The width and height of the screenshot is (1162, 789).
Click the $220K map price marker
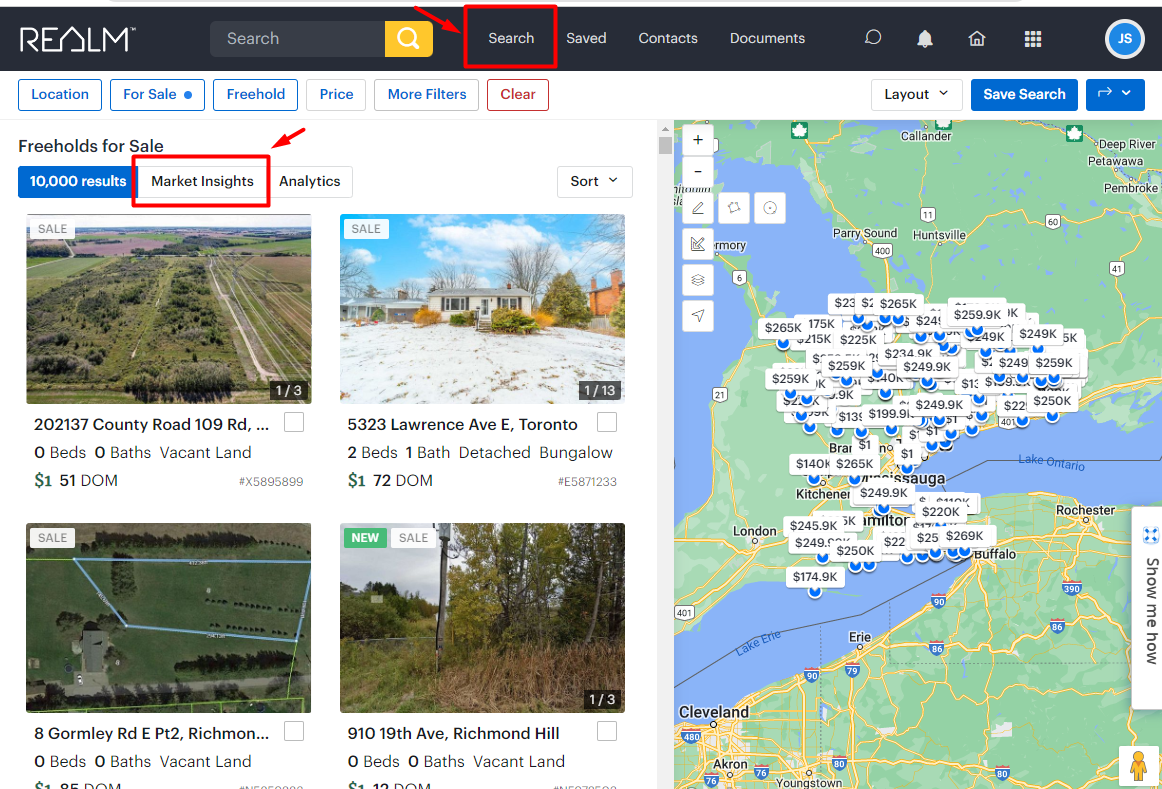tap(940, 512)
